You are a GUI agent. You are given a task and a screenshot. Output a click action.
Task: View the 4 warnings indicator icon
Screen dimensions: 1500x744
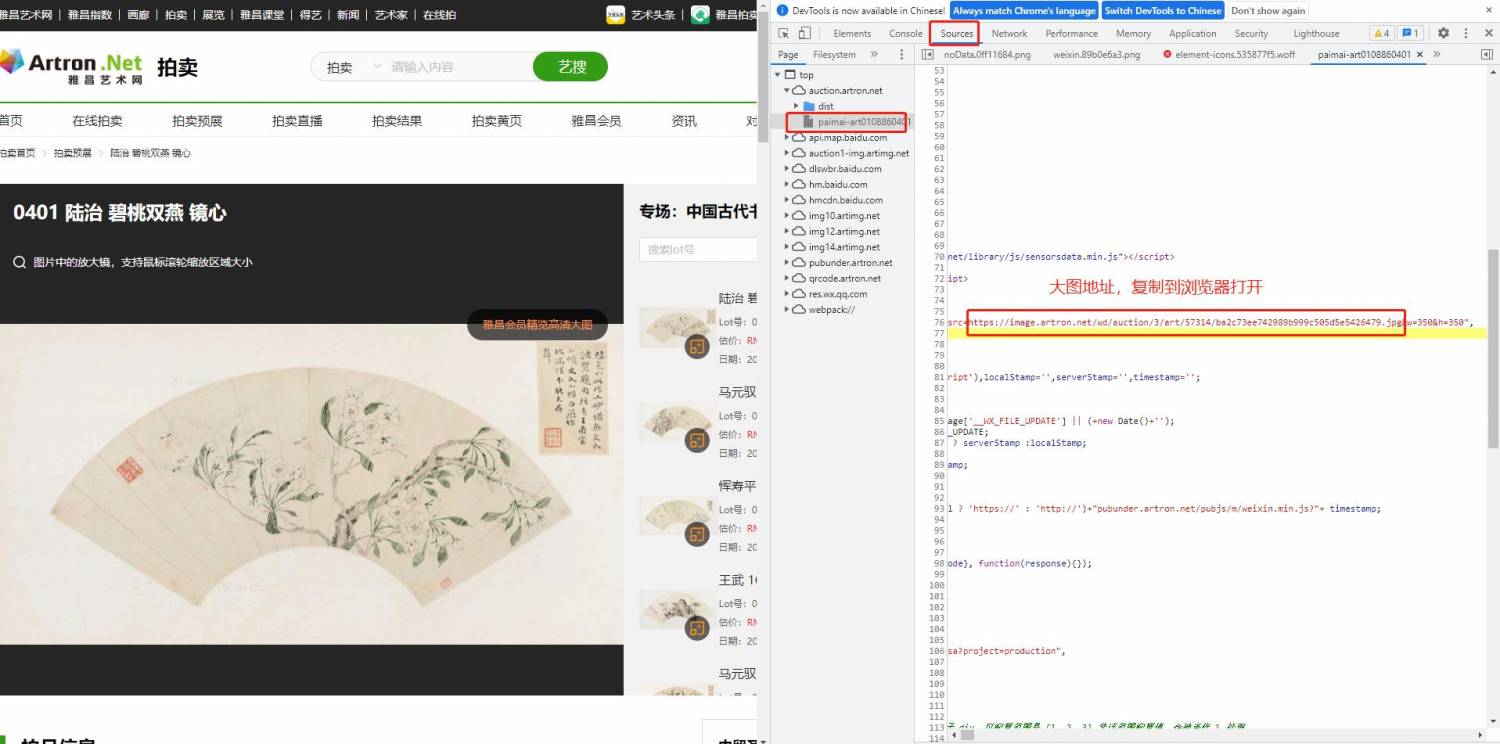(x=1379, y=33)
